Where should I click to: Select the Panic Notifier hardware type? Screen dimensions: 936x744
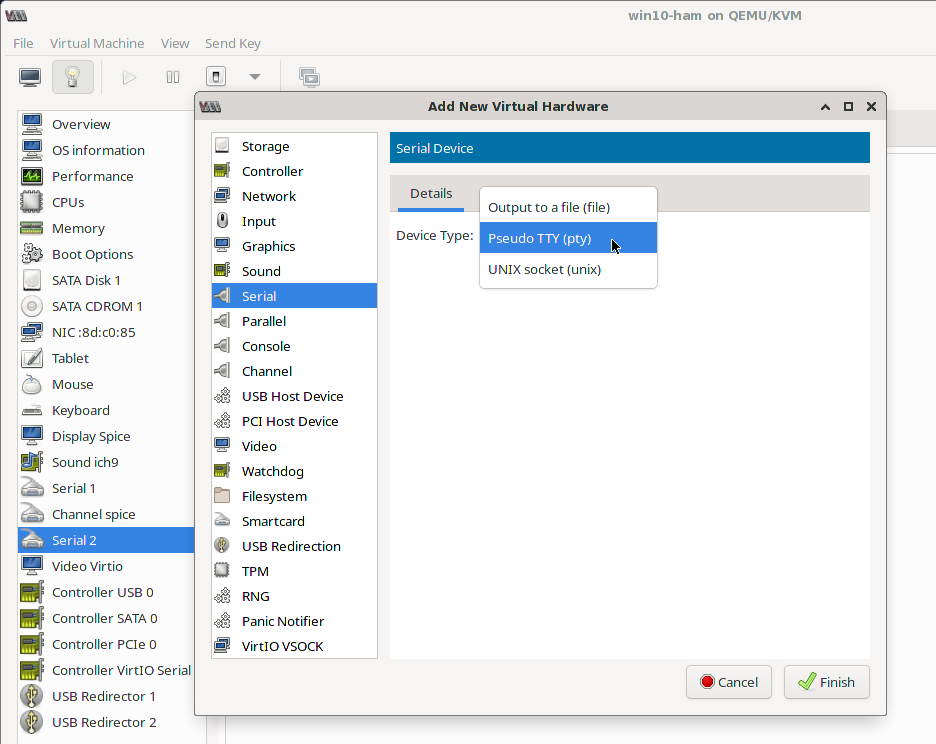point(283,620)
